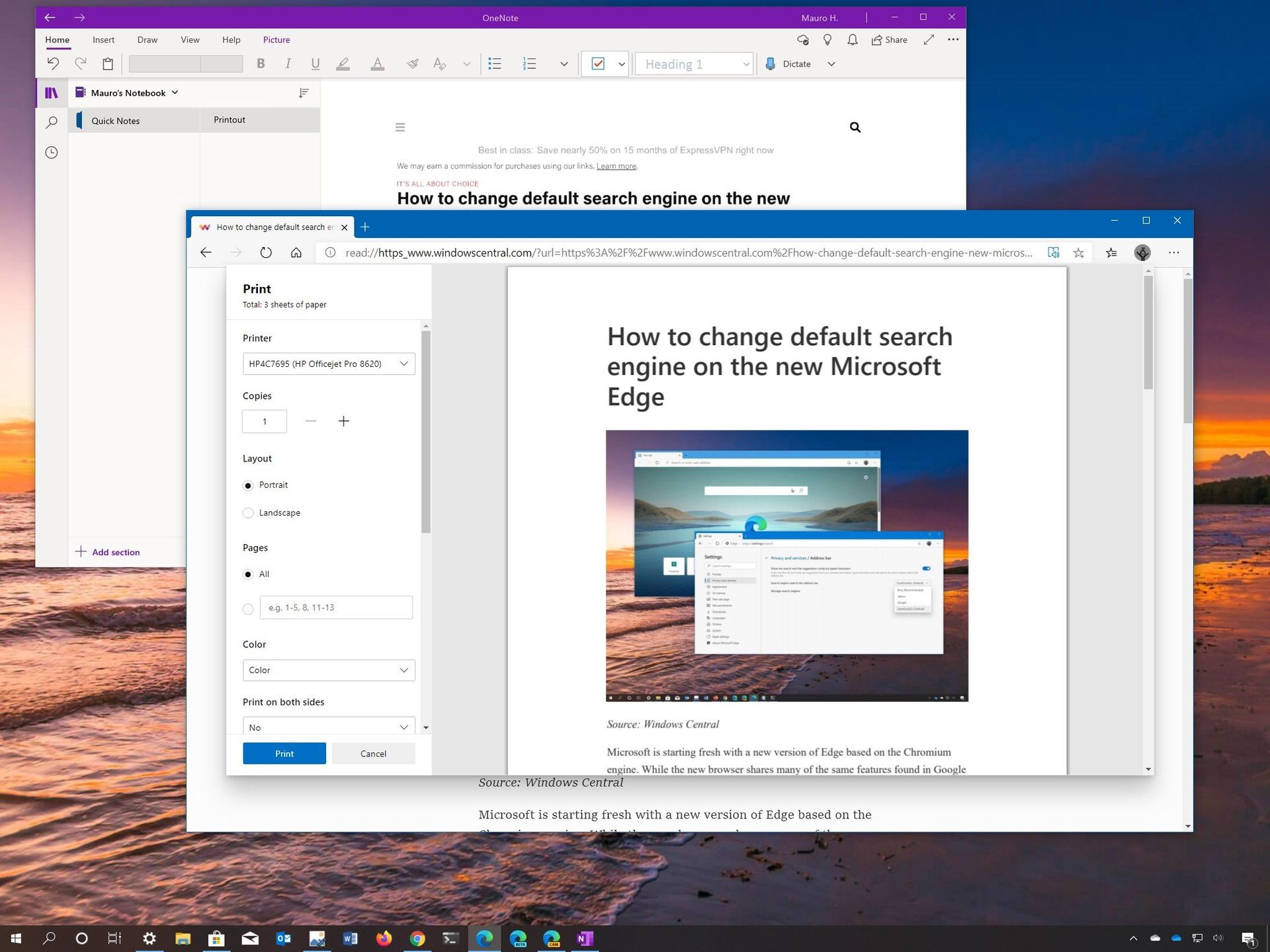Start a bulleted list in OneNote
This screenshot has width=1270, height=952.
[494, 63]
